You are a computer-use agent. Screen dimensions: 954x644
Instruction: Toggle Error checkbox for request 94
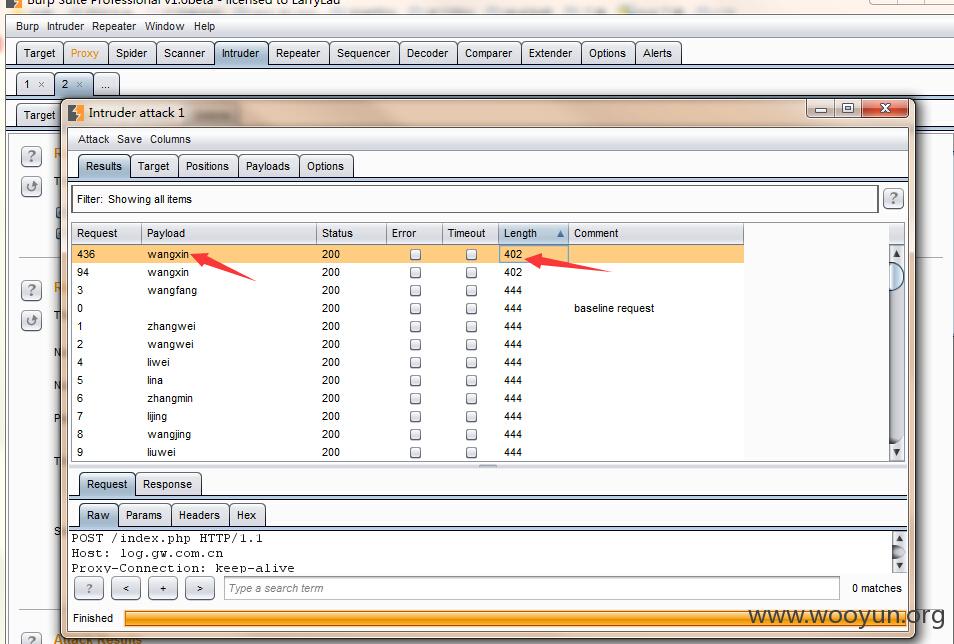(x=416, y=273)
